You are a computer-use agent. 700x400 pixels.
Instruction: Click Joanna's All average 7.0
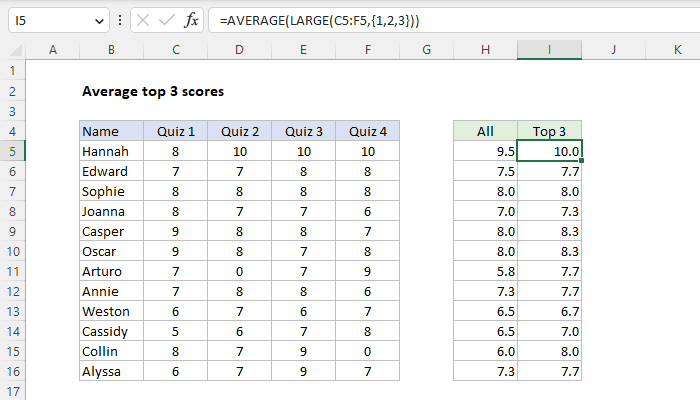point(485,212)
